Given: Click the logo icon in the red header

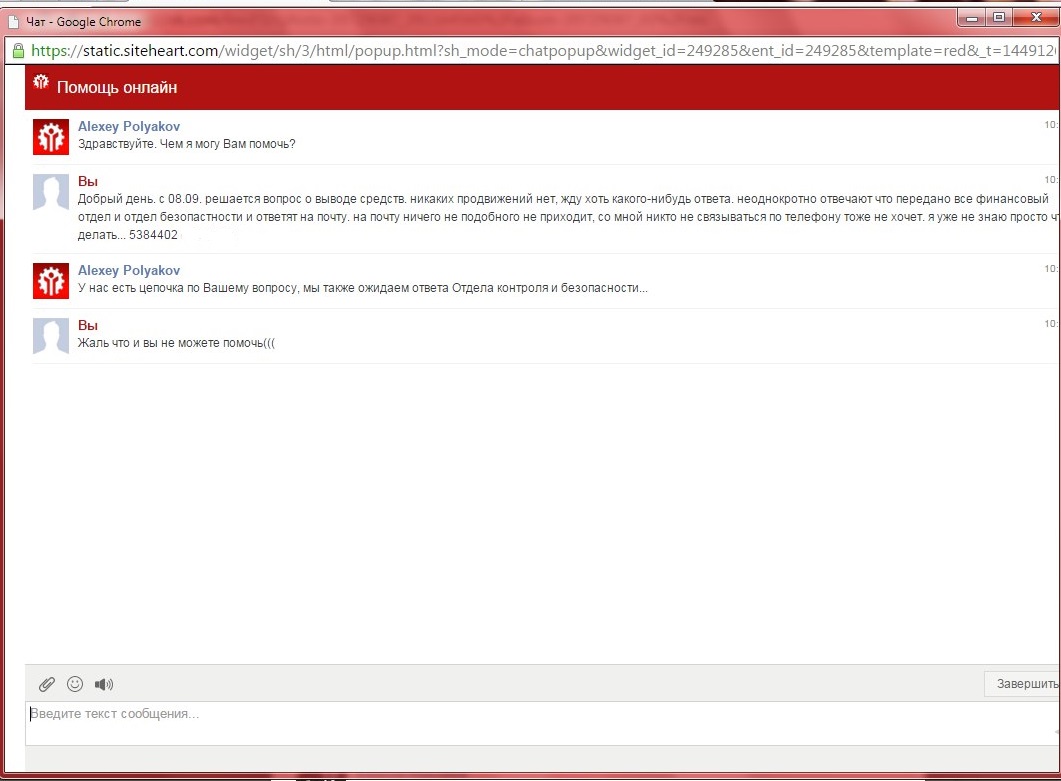Looking at the screenshot, I should (41, 84).
